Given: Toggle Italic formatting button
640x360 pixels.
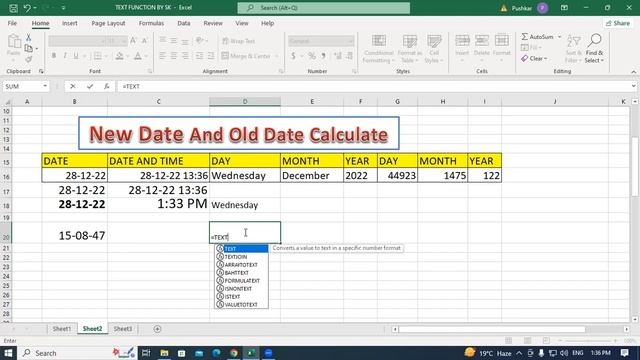Looking at the screenshot, I should coord(64,56).
